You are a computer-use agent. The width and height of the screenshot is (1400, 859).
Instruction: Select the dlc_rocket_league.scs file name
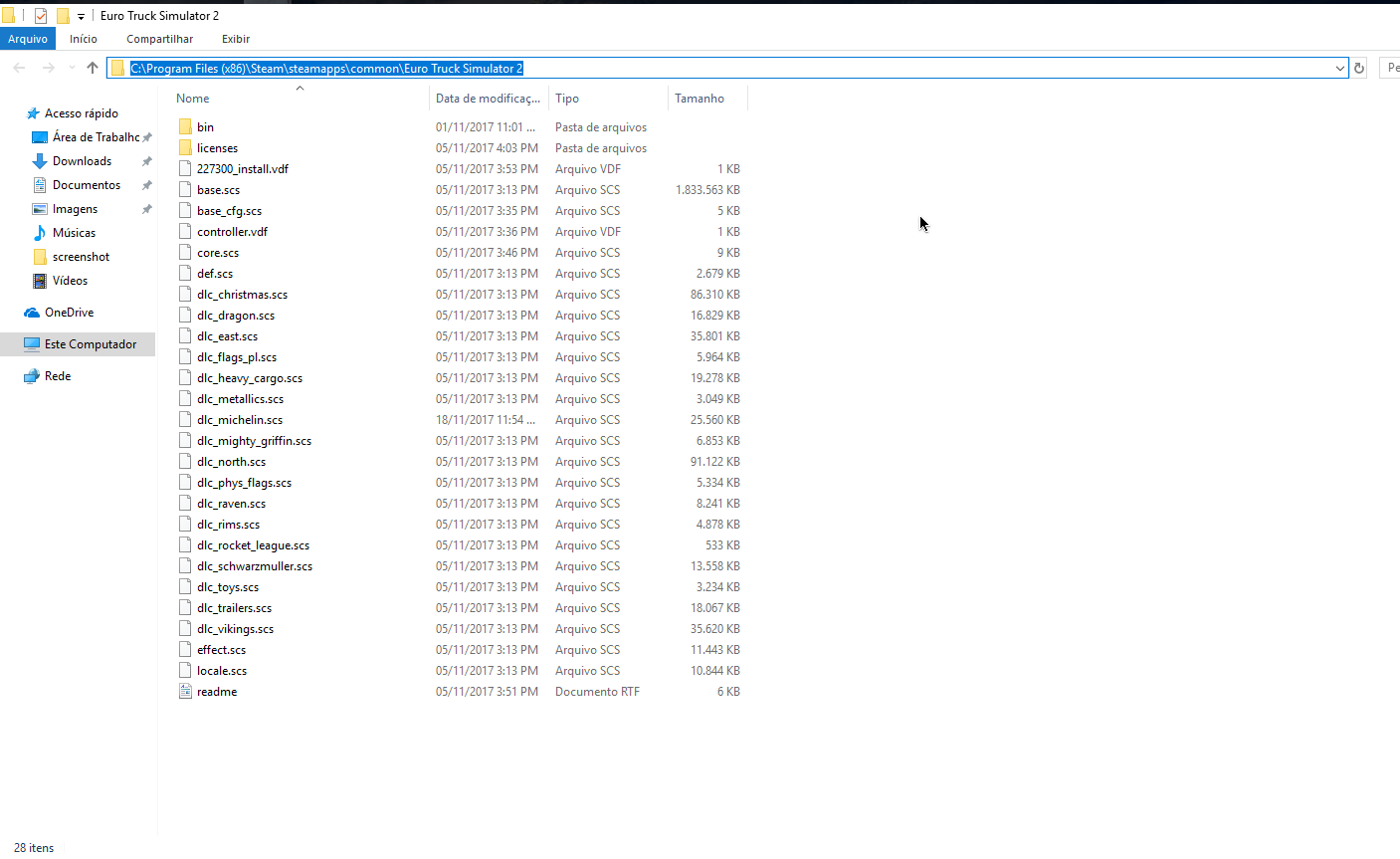253,544
